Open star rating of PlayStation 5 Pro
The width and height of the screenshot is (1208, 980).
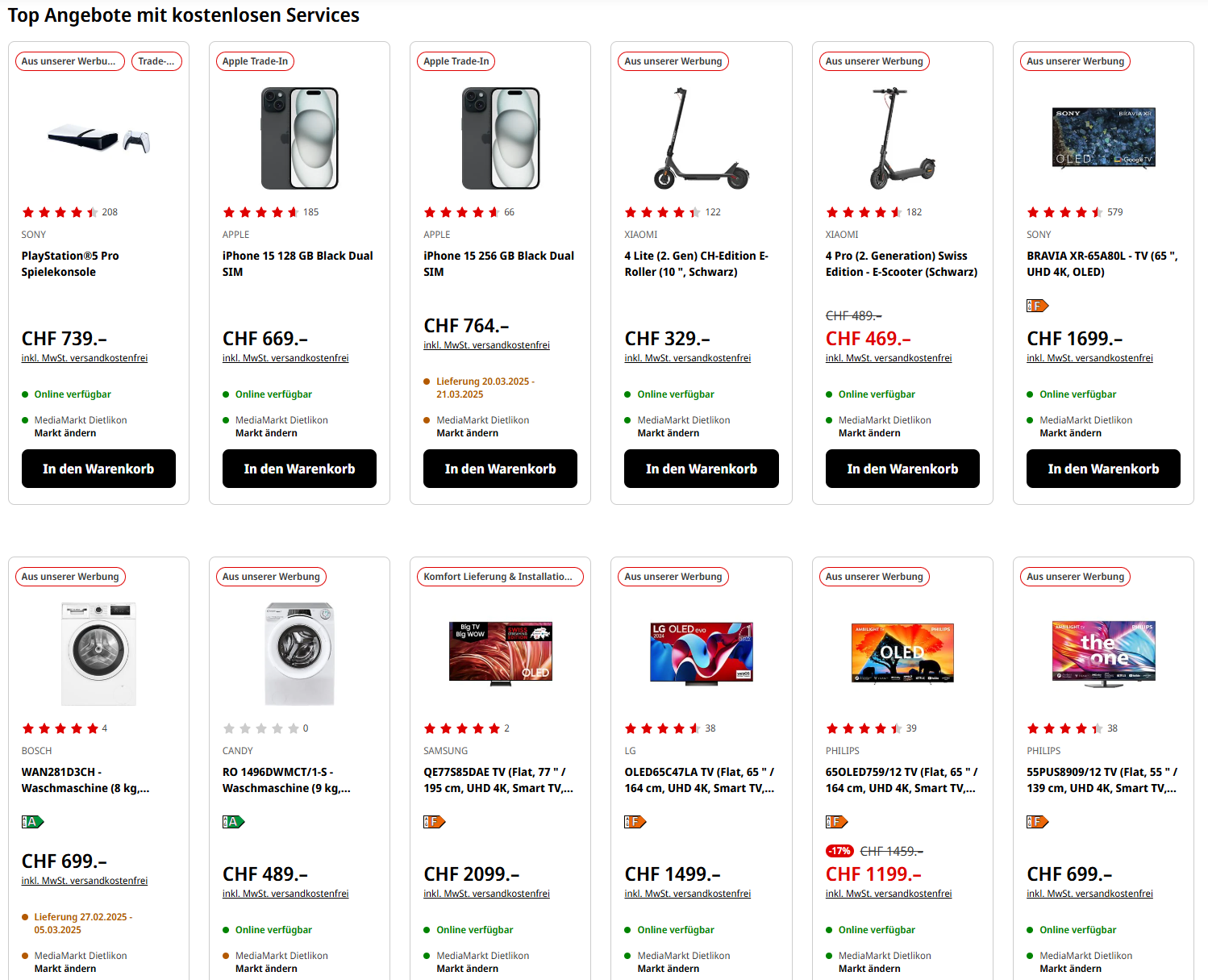60,212
